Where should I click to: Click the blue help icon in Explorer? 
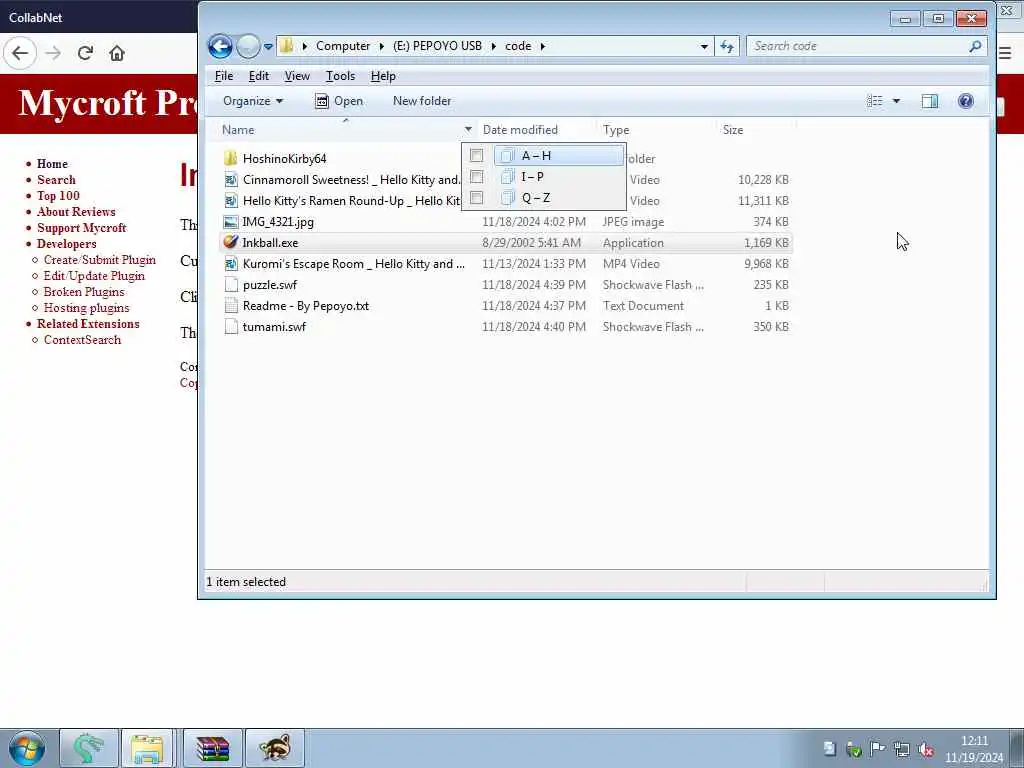click(966, 101)
